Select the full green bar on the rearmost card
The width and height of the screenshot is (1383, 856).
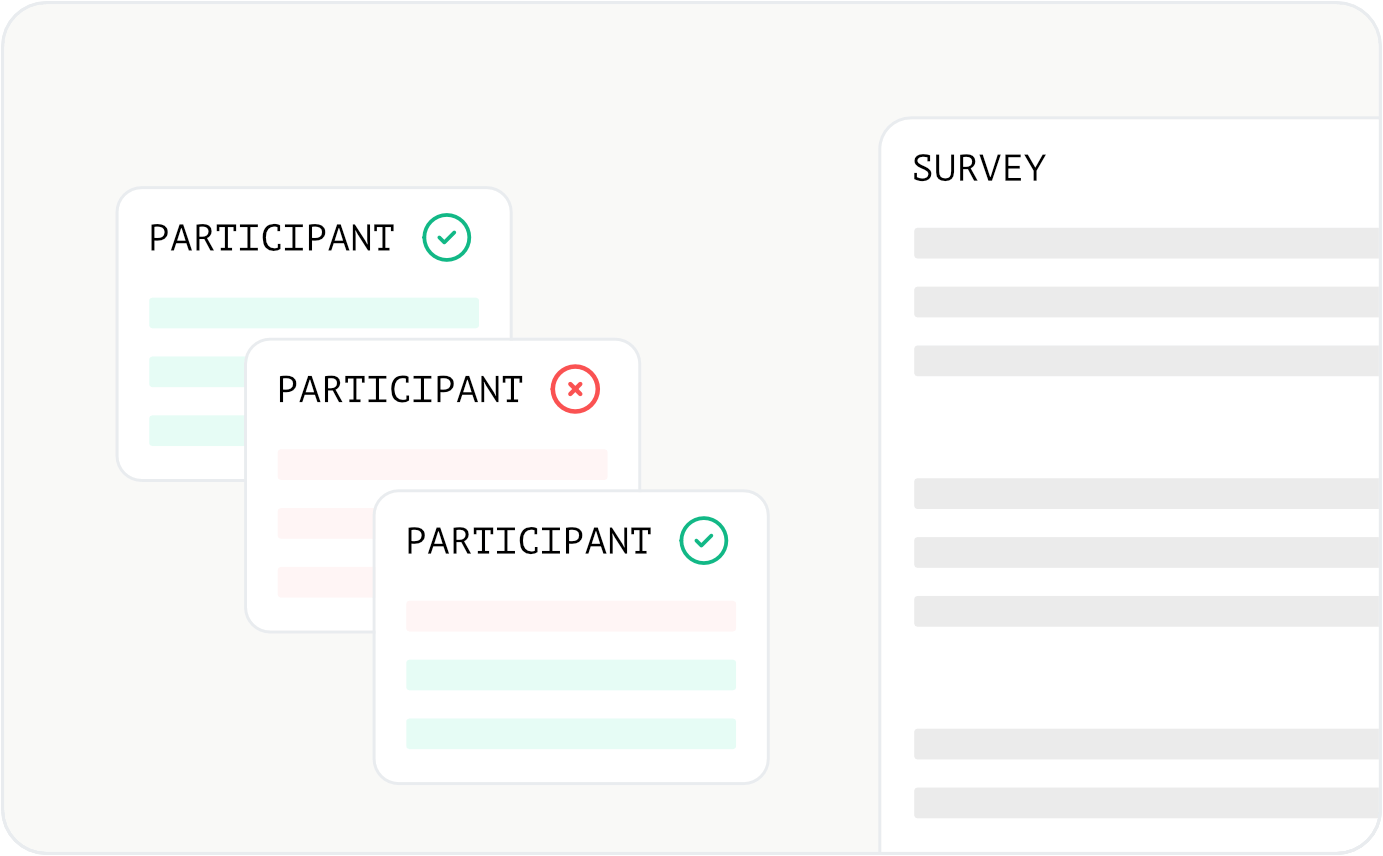click(x=314, y=313)
